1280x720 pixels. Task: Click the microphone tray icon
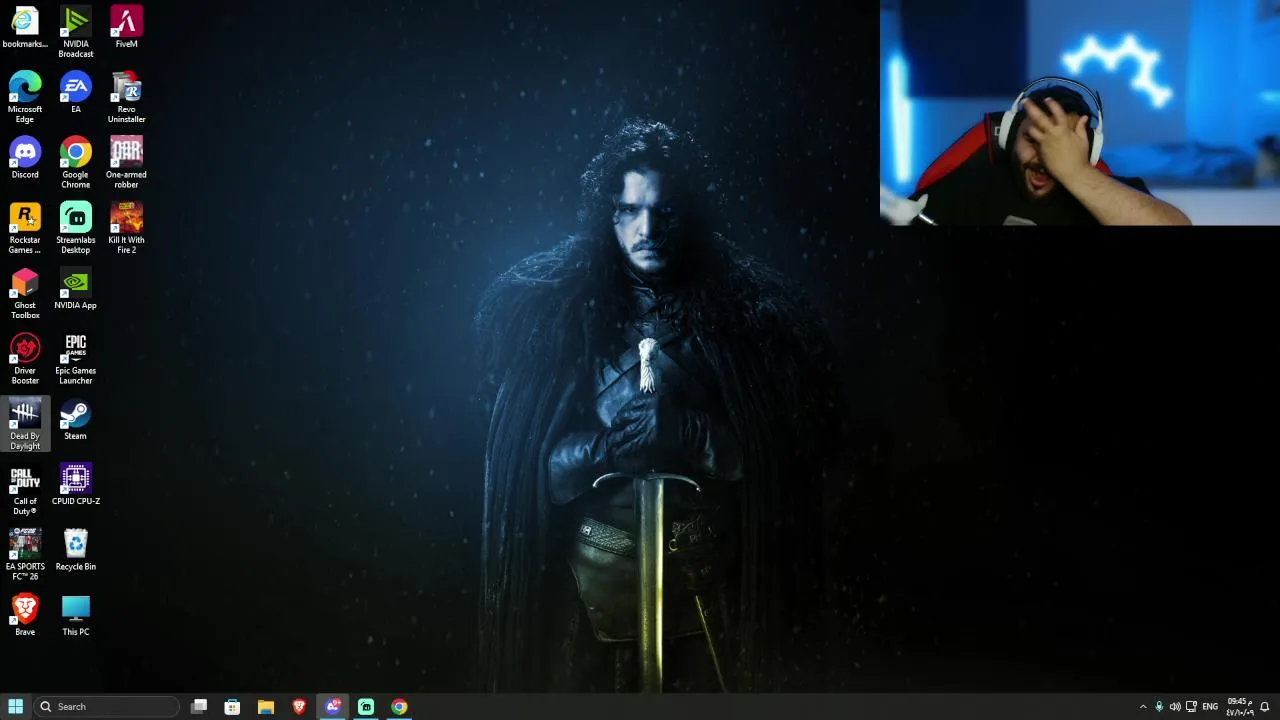click(1159, 707)
